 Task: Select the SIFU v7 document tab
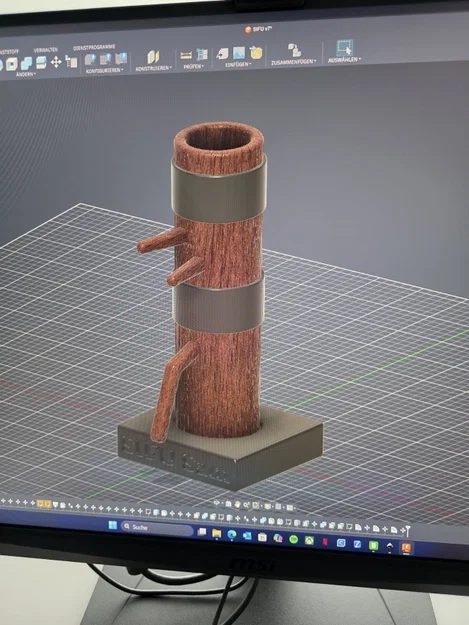pos(259,29)
